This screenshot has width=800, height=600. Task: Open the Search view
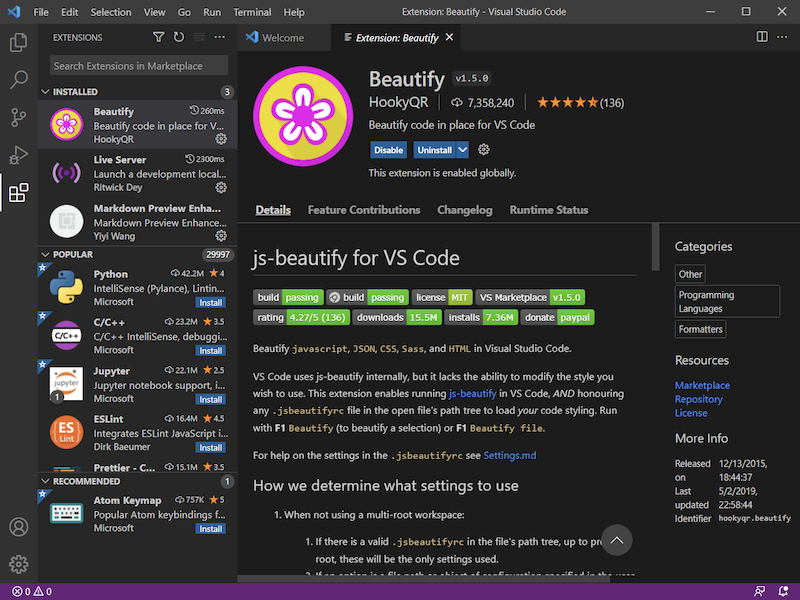pyautogui.click(x=17, y=78)
